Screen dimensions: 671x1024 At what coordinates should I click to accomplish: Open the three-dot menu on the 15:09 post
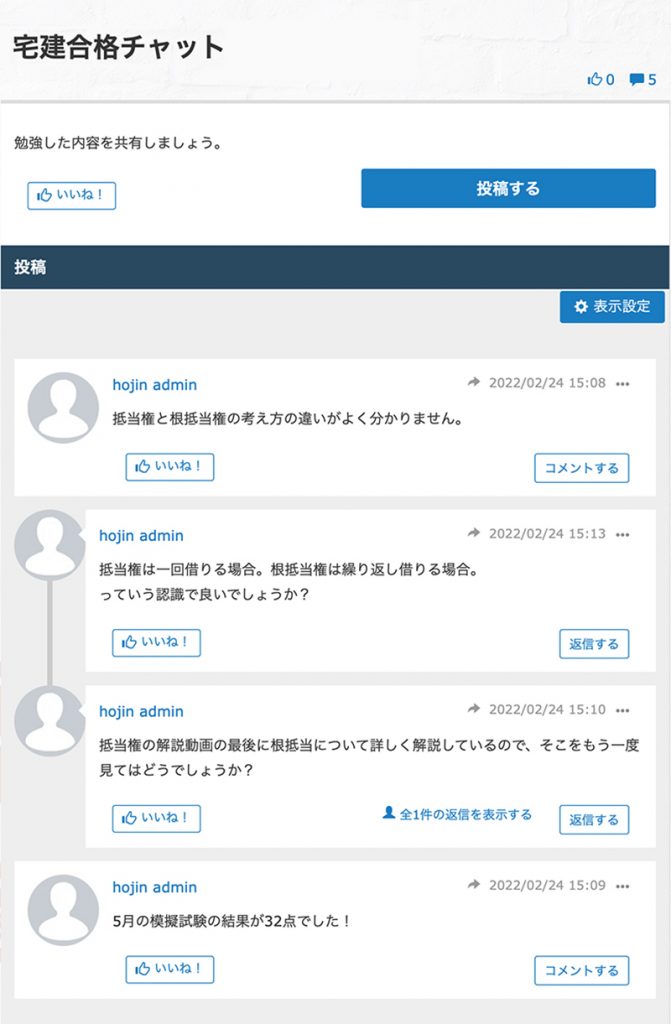coord(623,886)
